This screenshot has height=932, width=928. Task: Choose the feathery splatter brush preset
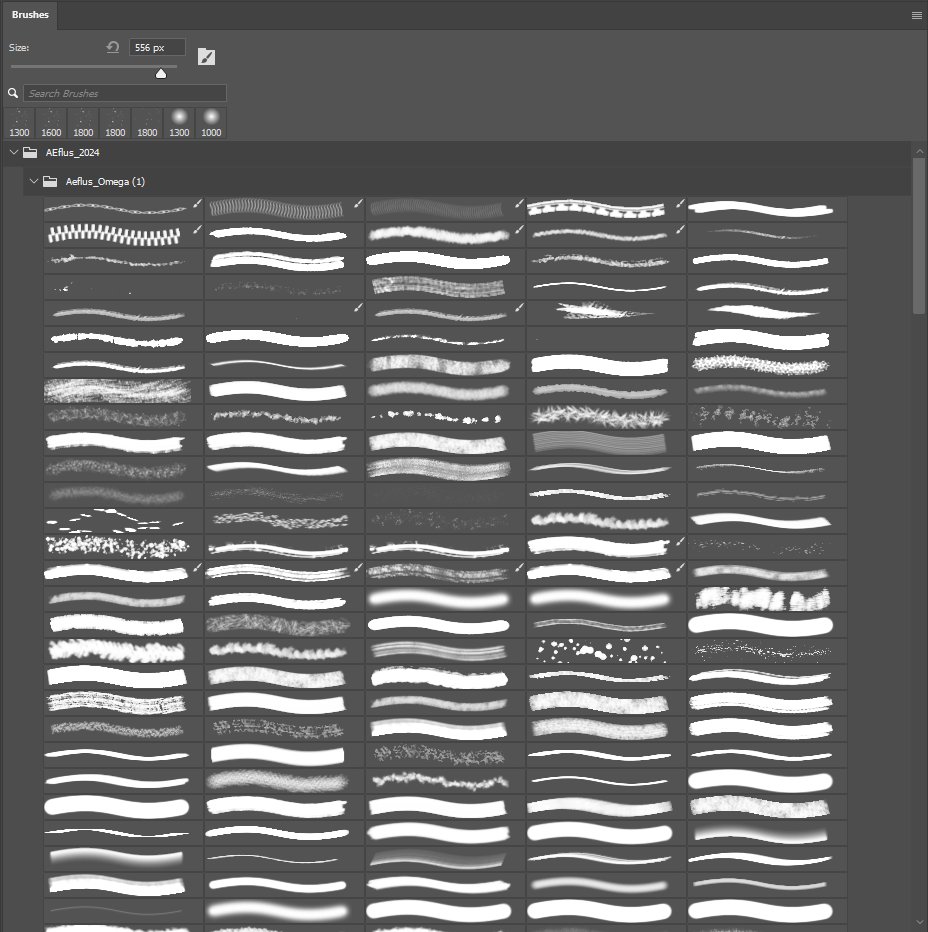point(606,313)
